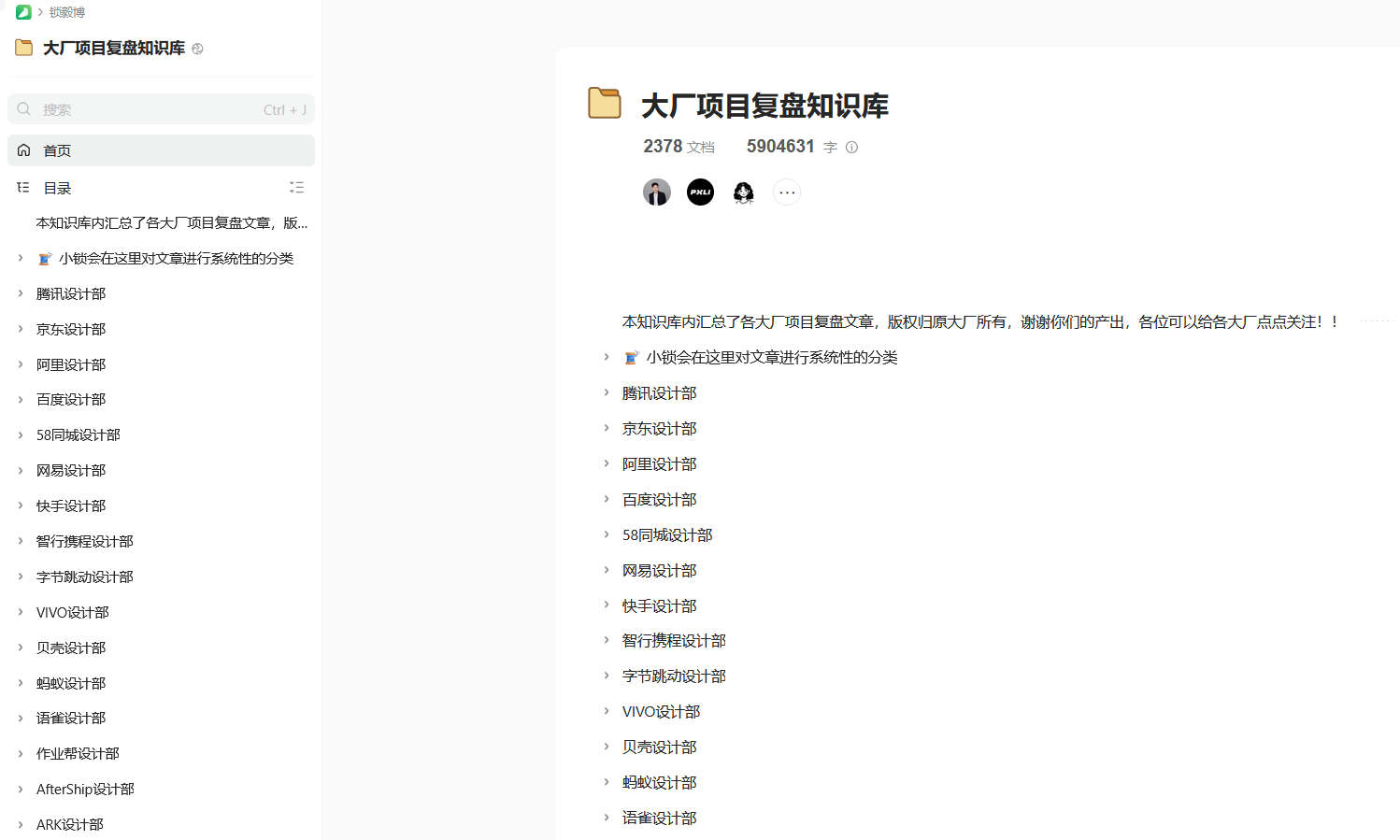Click the sidebar knowledge base folder icon
1400x840 pixels.
coord(24,48)
